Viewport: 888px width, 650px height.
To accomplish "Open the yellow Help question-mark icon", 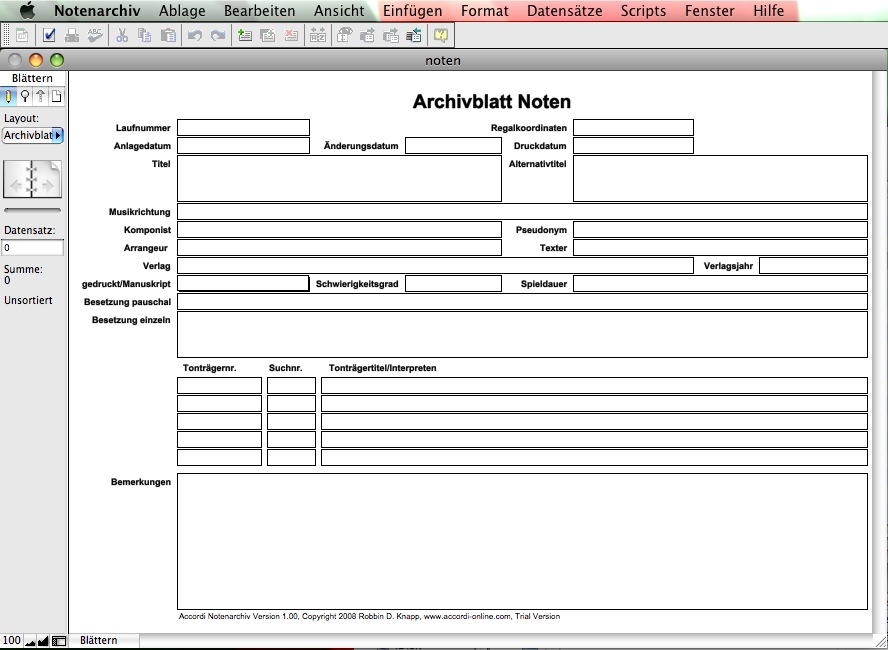I will (x=441, y=36).
